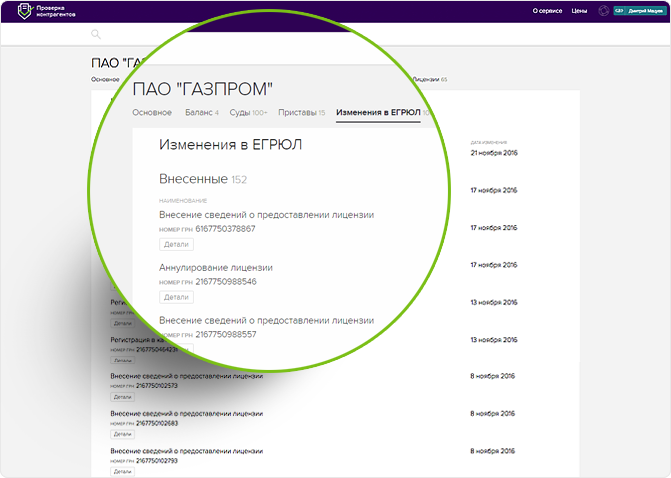Click the Аннулирование лицензии entry title
This screenshot has width=671, height=478.
[216, 268]
